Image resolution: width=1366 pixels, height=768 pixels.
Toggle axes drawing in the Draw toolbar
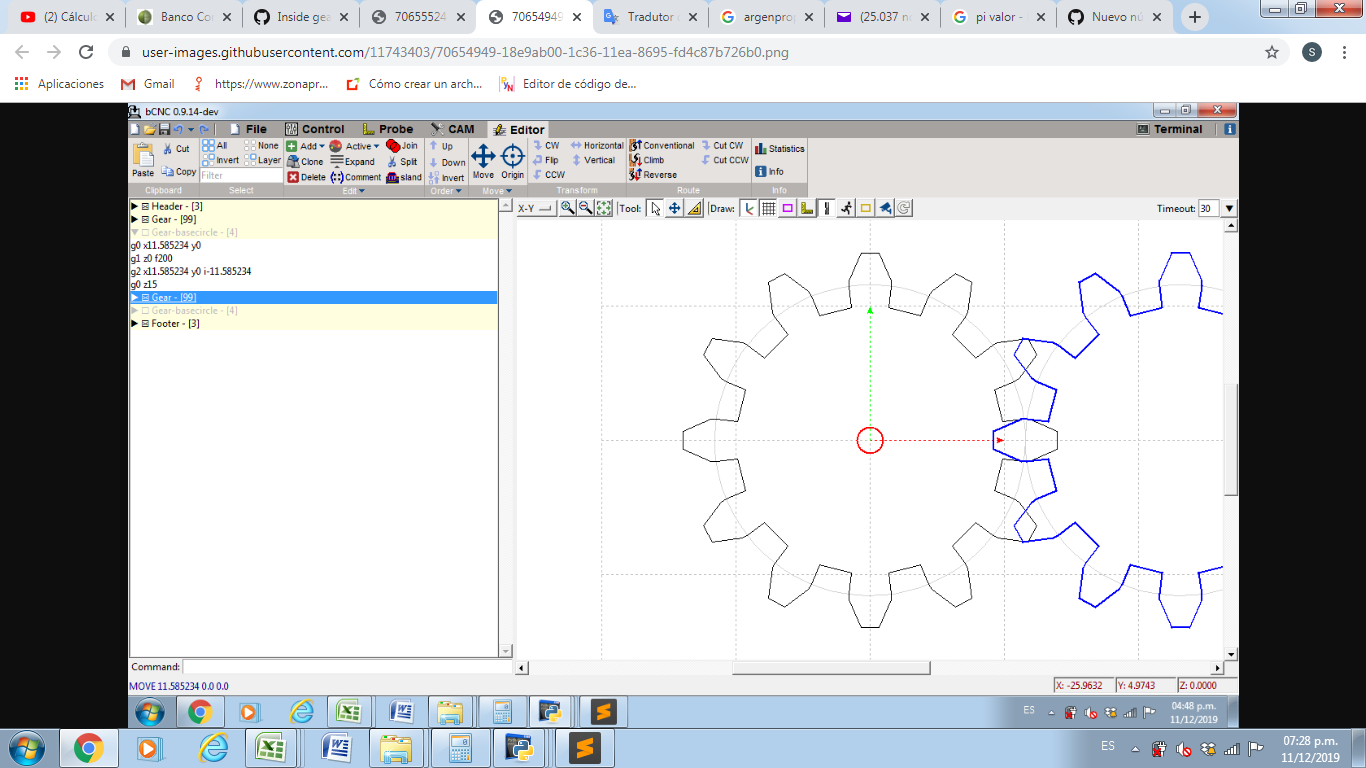(x=749, y=208)
